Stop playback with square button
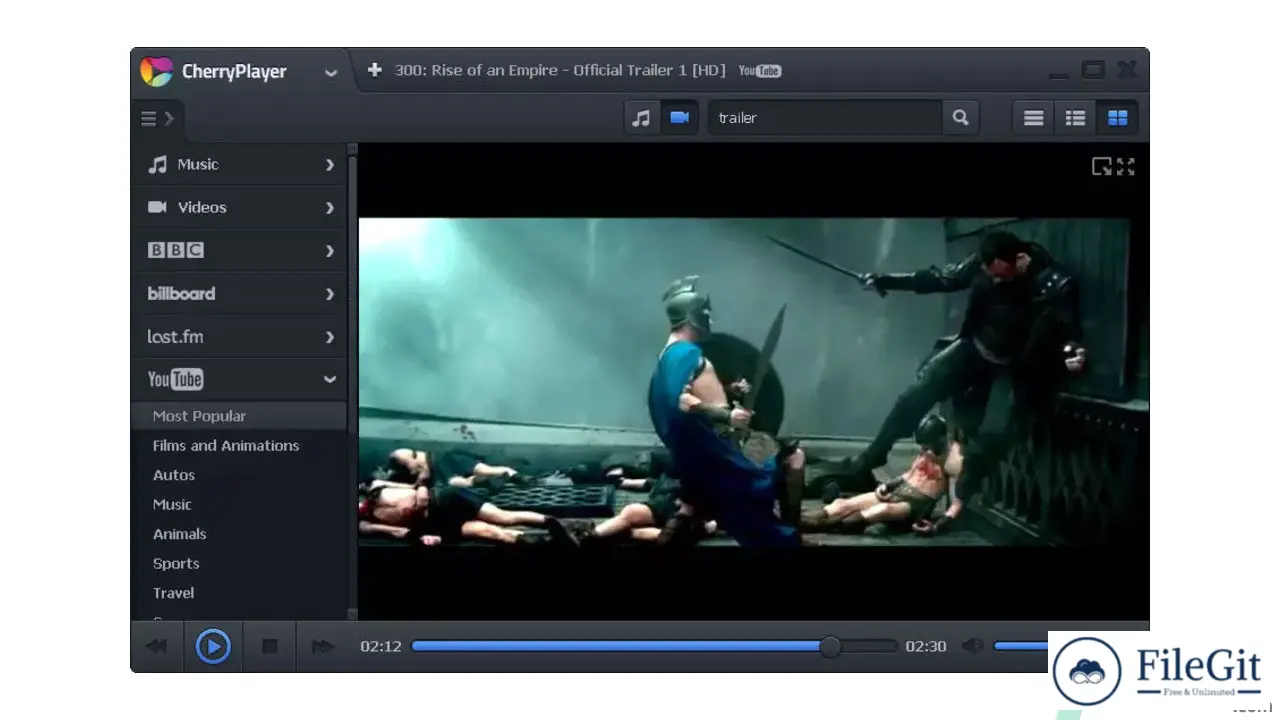This screenshot has height=720, width=1280. pyautogui.click(x=270, y=646)
